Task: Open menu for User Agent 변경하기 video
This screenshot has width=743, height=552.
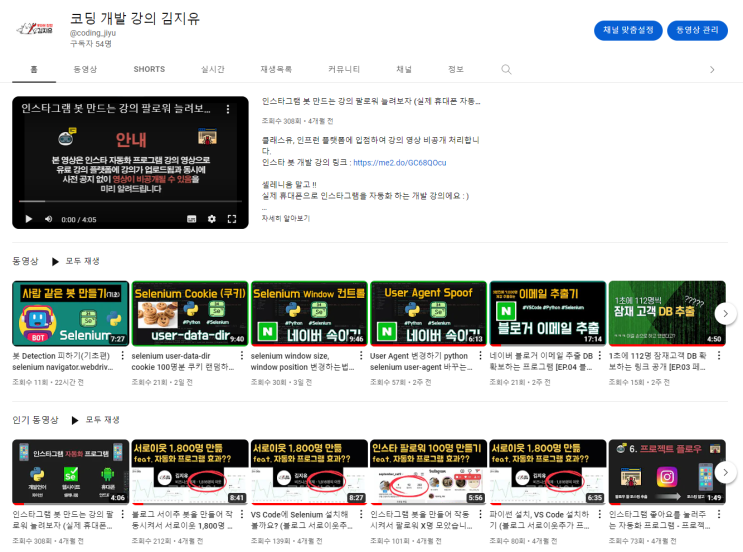Action: point(480,355)
